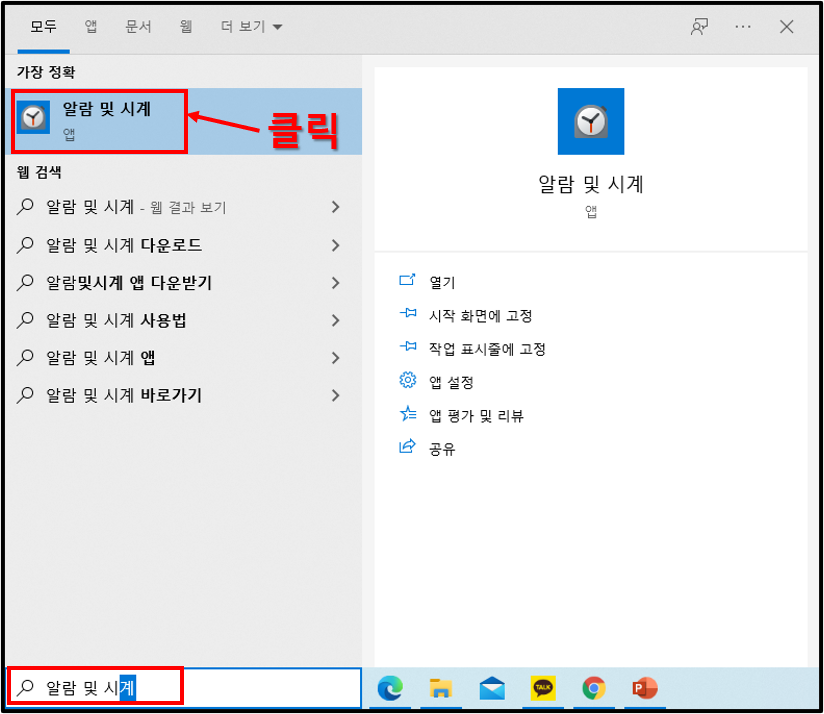This screenshot has height=714, width=824.
Task: Open File Explorer from the taskbar
Action: pyautogui.click(x=440, y=688)
